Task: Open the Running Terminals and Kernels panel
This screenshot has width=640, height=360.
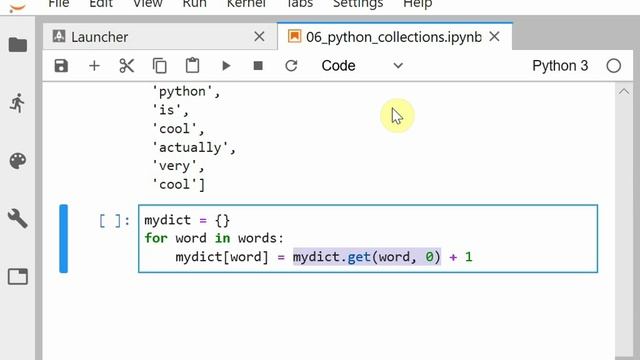Action: [17, 103]
